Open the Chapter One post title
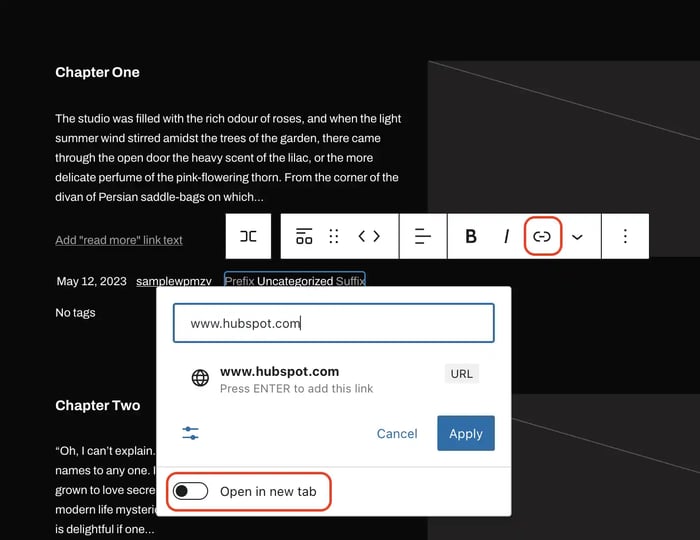Viewport: 700px width, 540px height. coord(97,72)
